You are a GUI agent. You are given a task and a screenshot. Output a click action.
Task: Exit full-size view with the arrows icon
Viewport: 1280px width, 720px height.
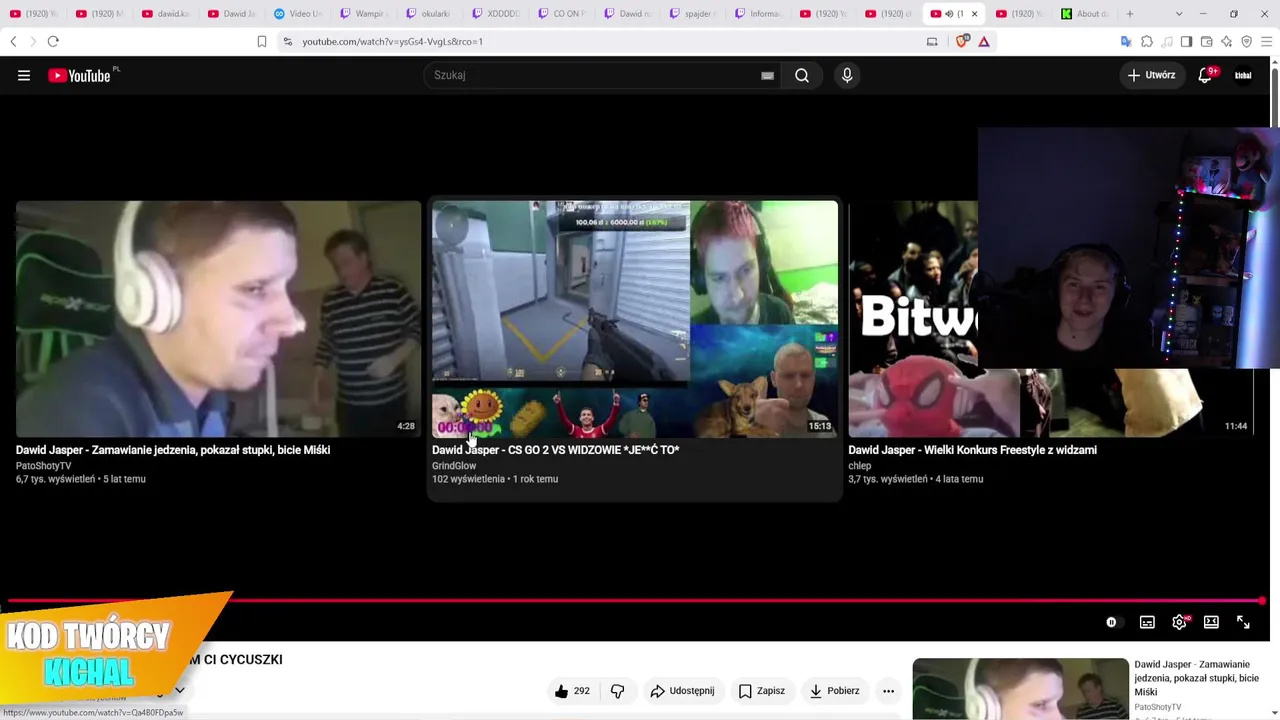[1243, 622]
